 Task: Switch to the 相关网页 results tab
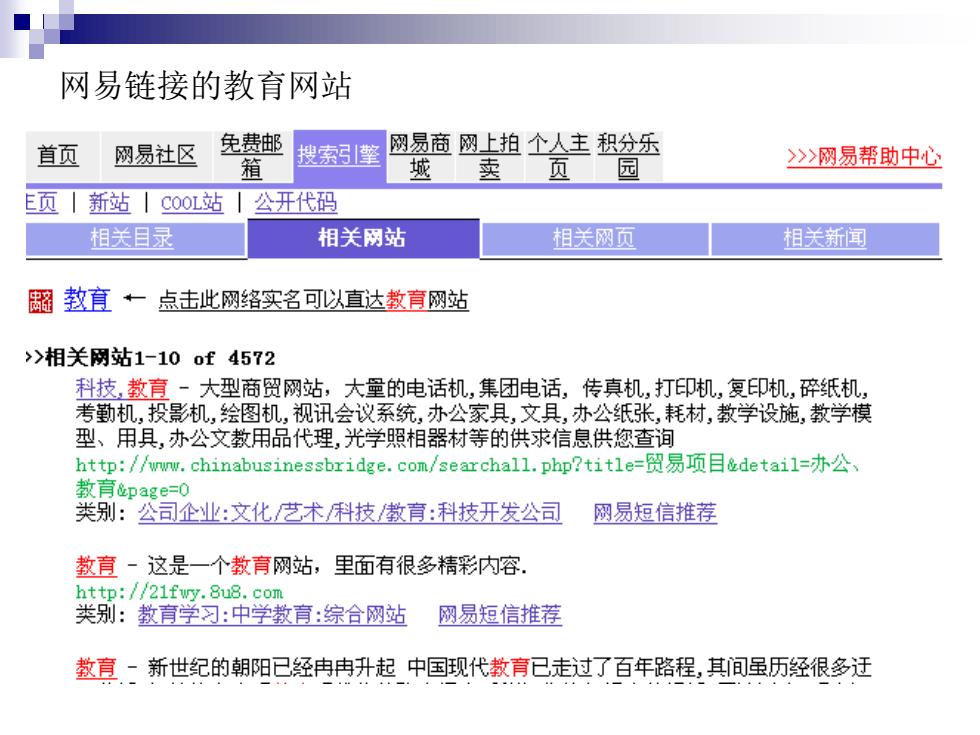click(594, 238)
